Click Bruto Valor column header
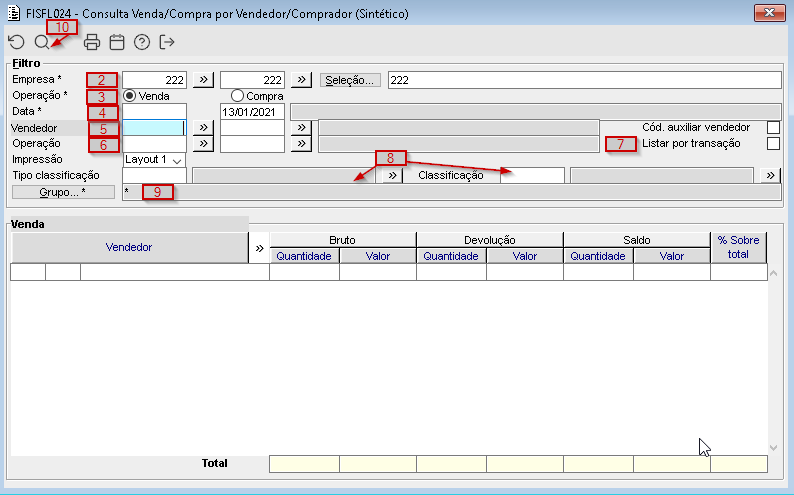The image size is (794, 495). [x=378, y=256]
